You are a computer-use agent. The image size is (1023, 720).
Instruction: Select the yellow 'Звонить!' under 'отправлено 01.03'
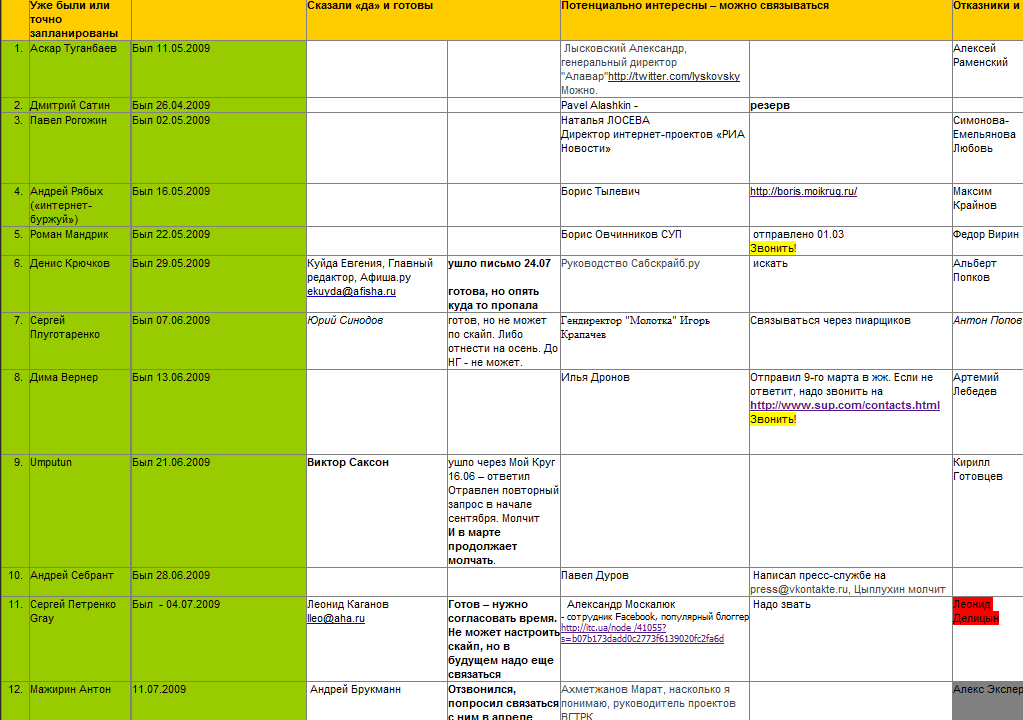(x=773, y=248)
